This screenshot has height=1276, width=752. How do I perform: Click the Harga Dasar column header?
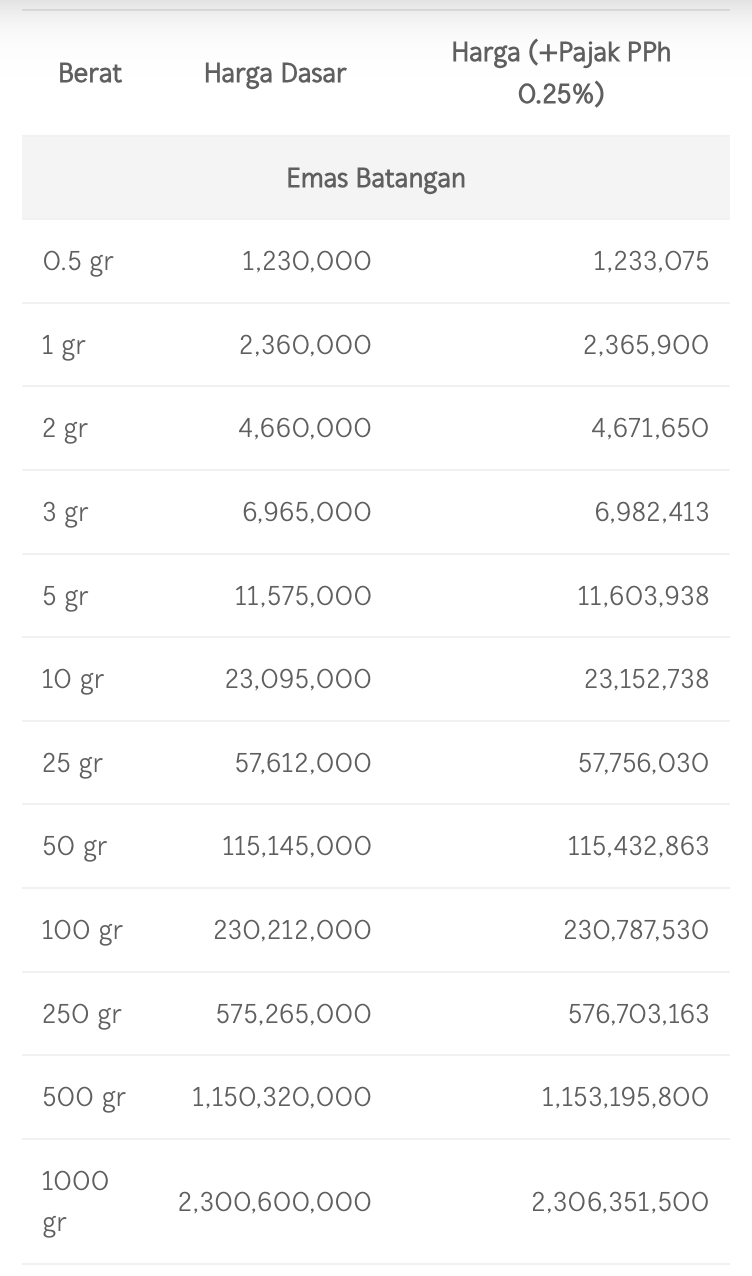[275, 73]
